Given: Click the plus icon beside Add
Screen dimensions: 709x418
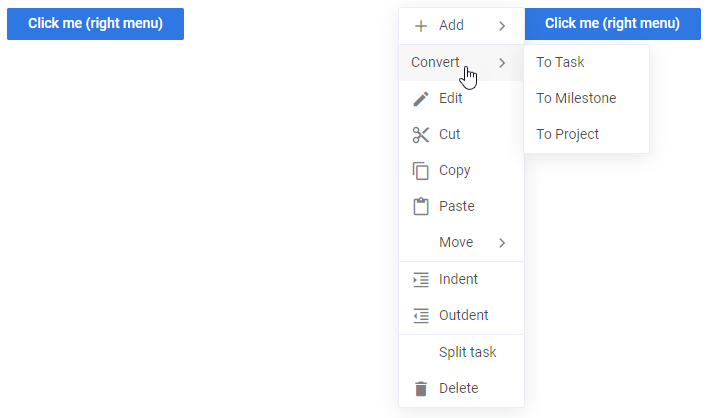Looking at the screenshot, I should click(421, 26).
